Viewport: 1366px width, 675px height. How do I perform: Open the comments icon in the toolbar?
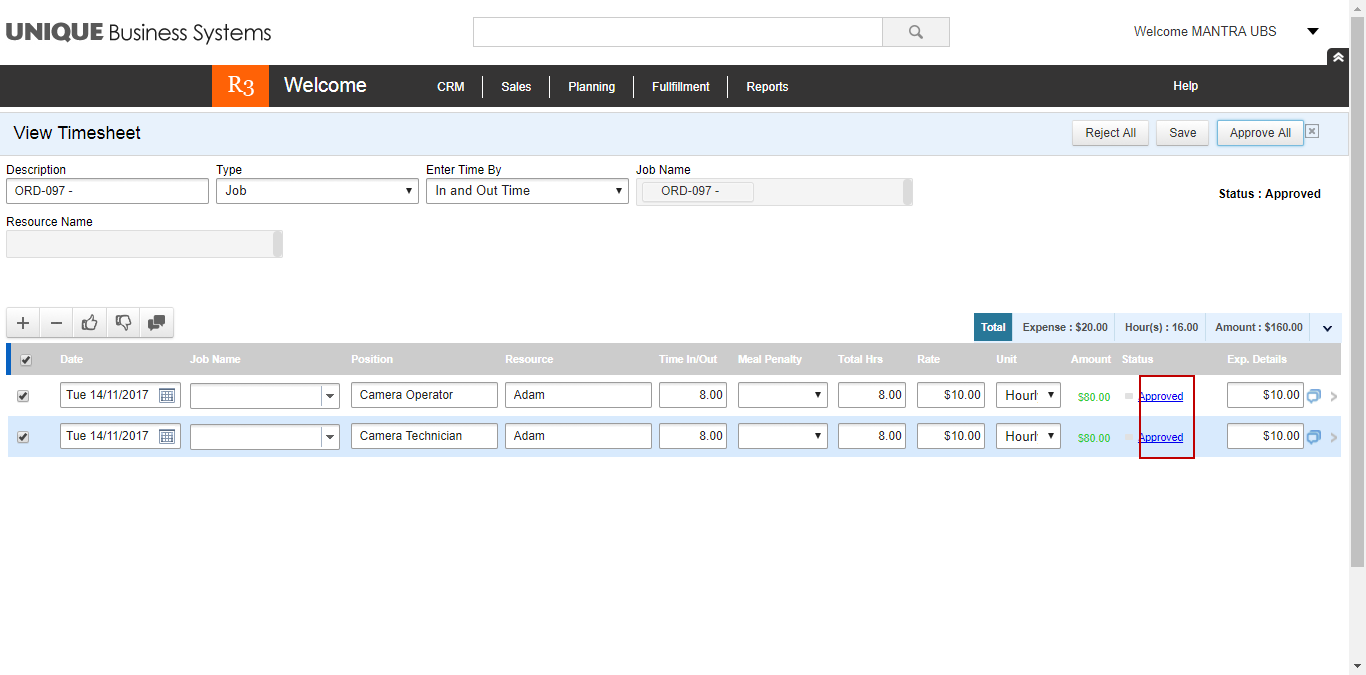pyautogui.click(x=155, y=322)
